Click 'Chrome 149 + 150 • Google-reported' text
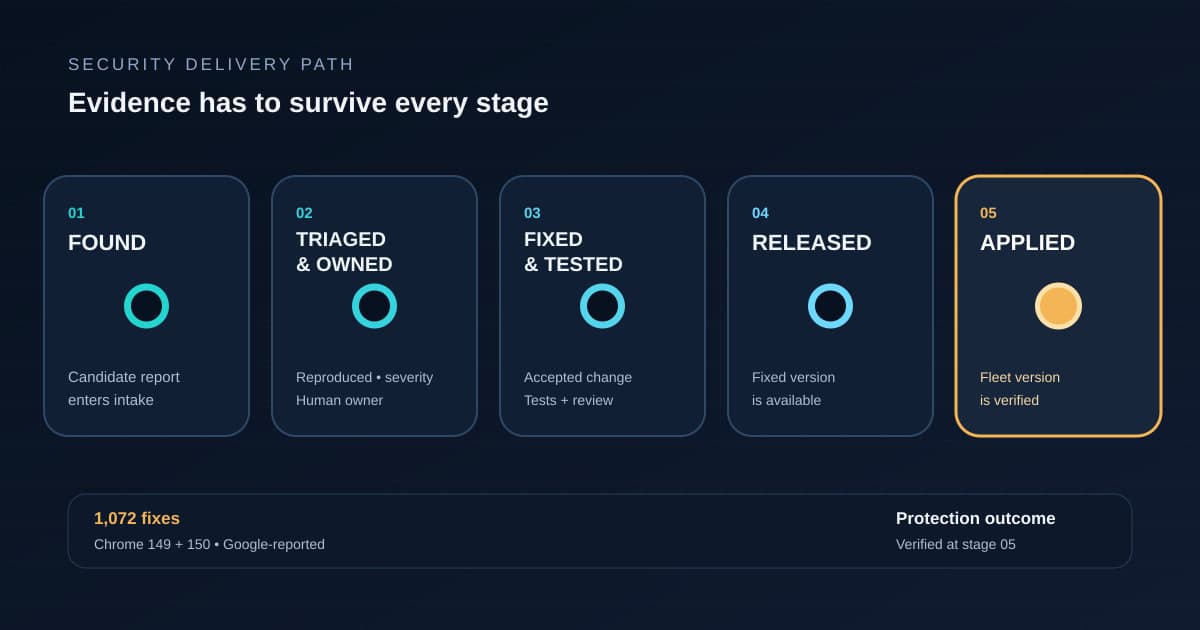The width and height of the screenshot is (1200, 630). pos(209,544)
